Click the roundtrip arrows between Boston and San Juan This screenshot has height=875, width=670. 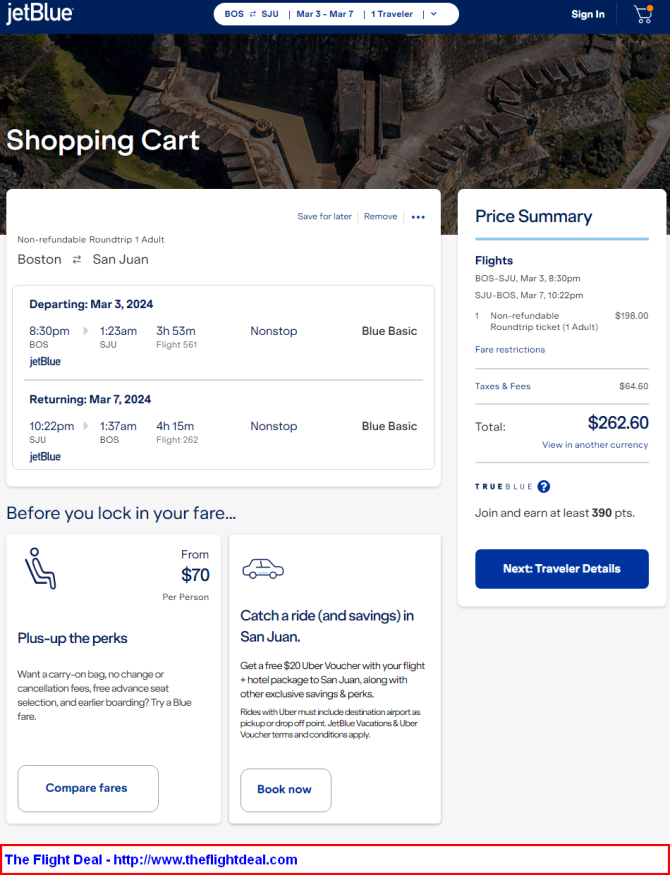76,260
